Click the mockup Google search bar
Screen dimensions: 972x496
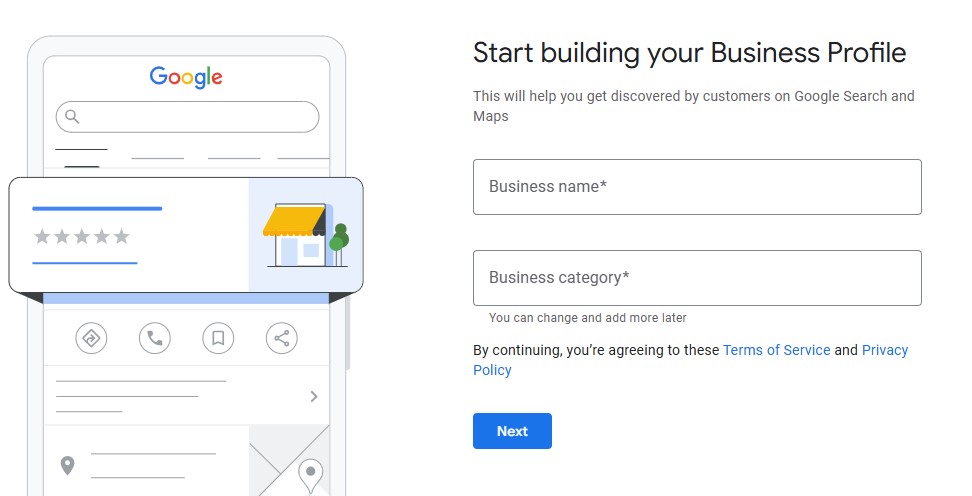point(187,117)
